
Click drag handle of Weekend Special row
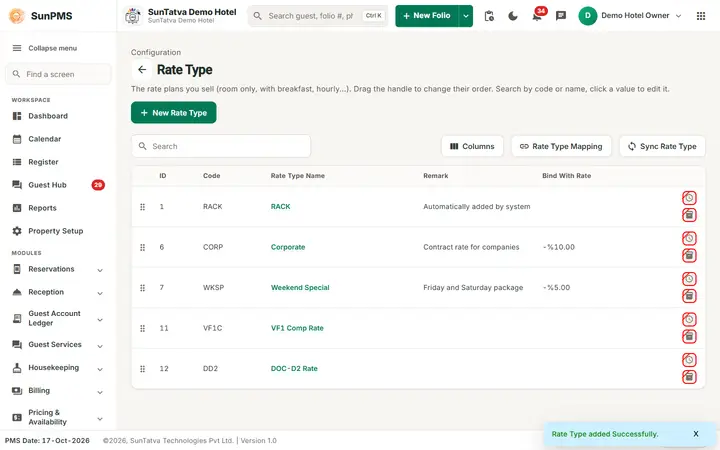[142, 288]
